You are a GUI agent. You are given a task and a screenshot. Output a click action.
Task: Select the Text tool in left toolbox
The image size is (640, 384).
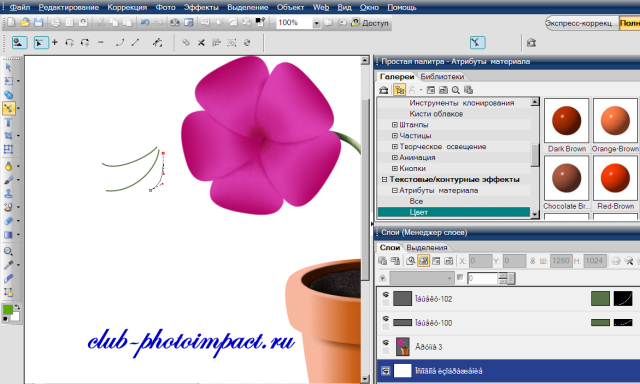point(8,122)
